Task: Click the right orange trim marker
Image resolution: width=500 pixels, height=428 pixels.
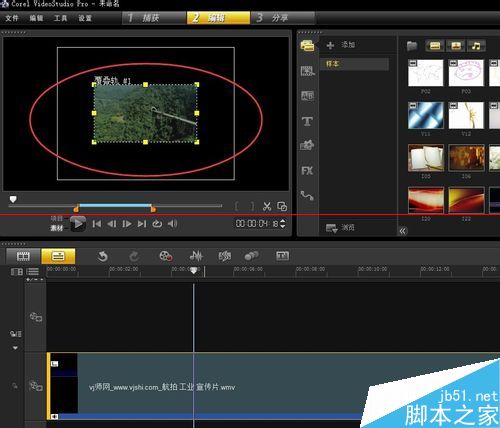Action: pyautogui.click(x=153, y=209)
